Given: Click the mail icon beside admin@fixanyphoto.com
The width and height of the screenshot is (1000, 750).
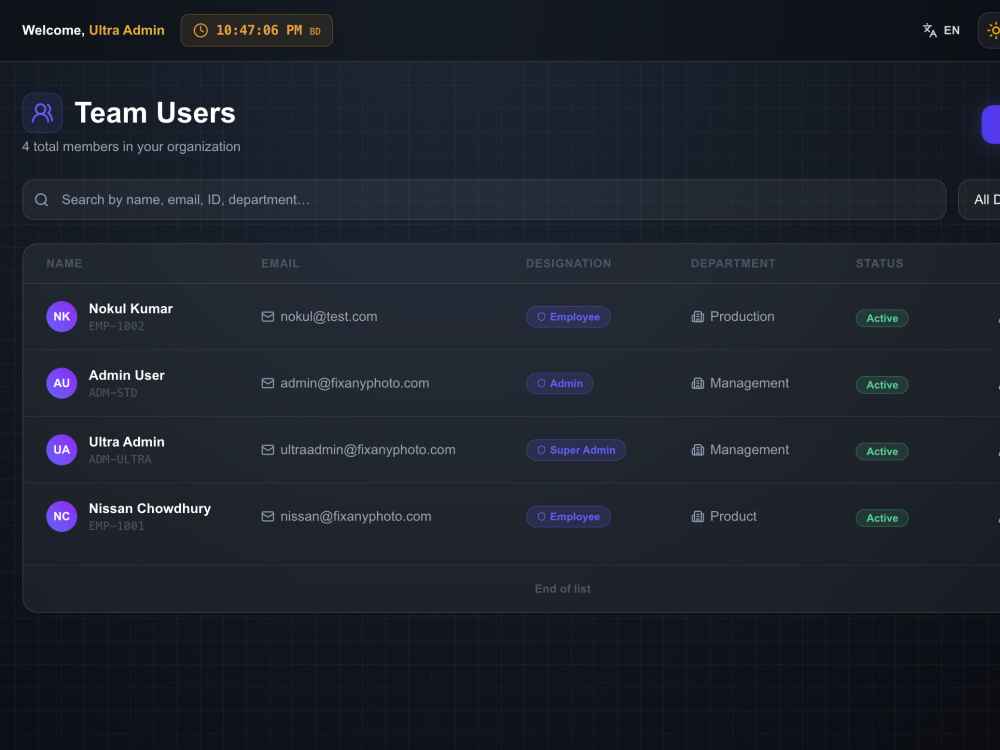Looking at the screenshot, I should (x=268, y=383).
